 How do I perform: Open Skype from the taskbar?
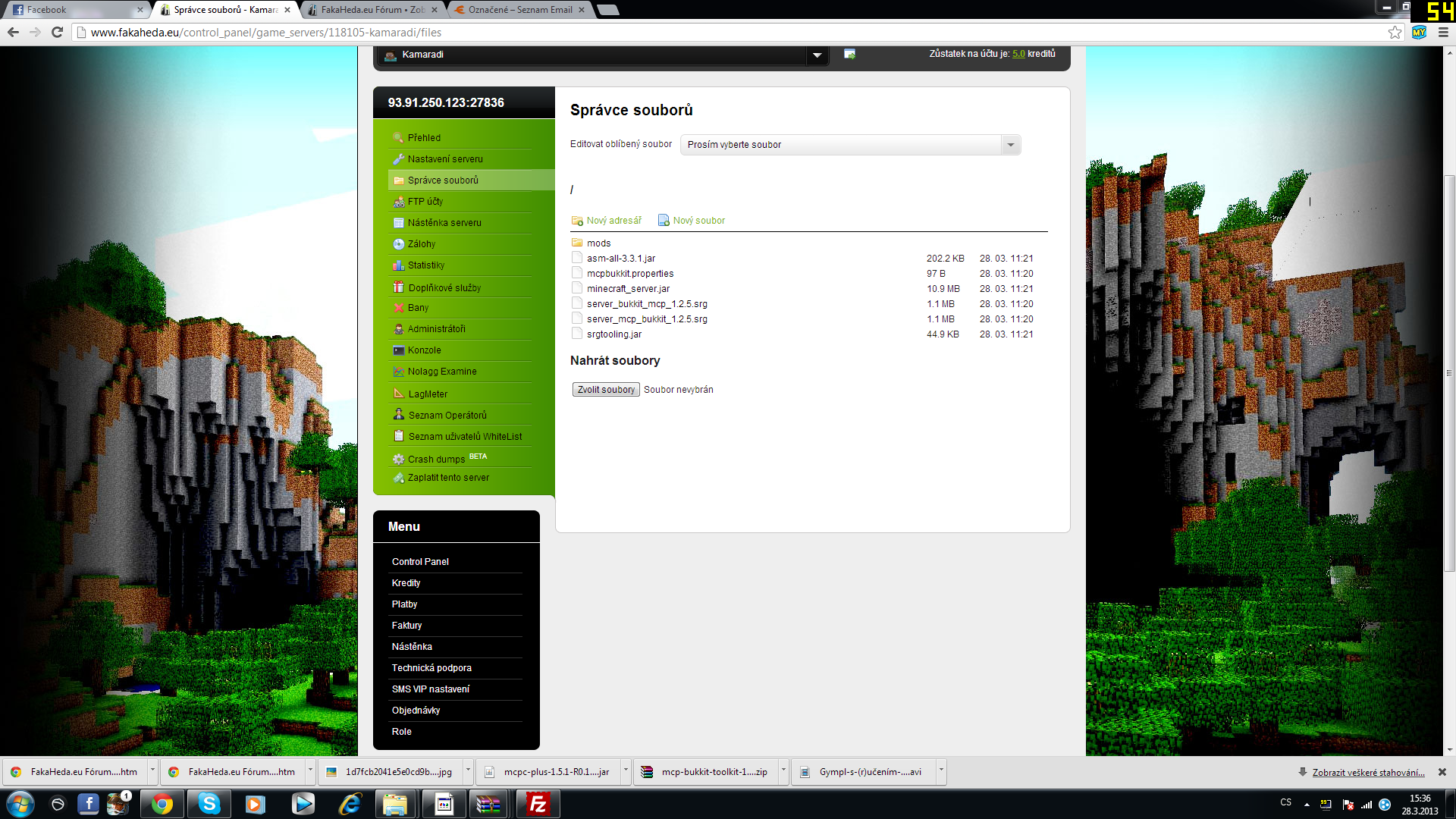pos(209,804)
